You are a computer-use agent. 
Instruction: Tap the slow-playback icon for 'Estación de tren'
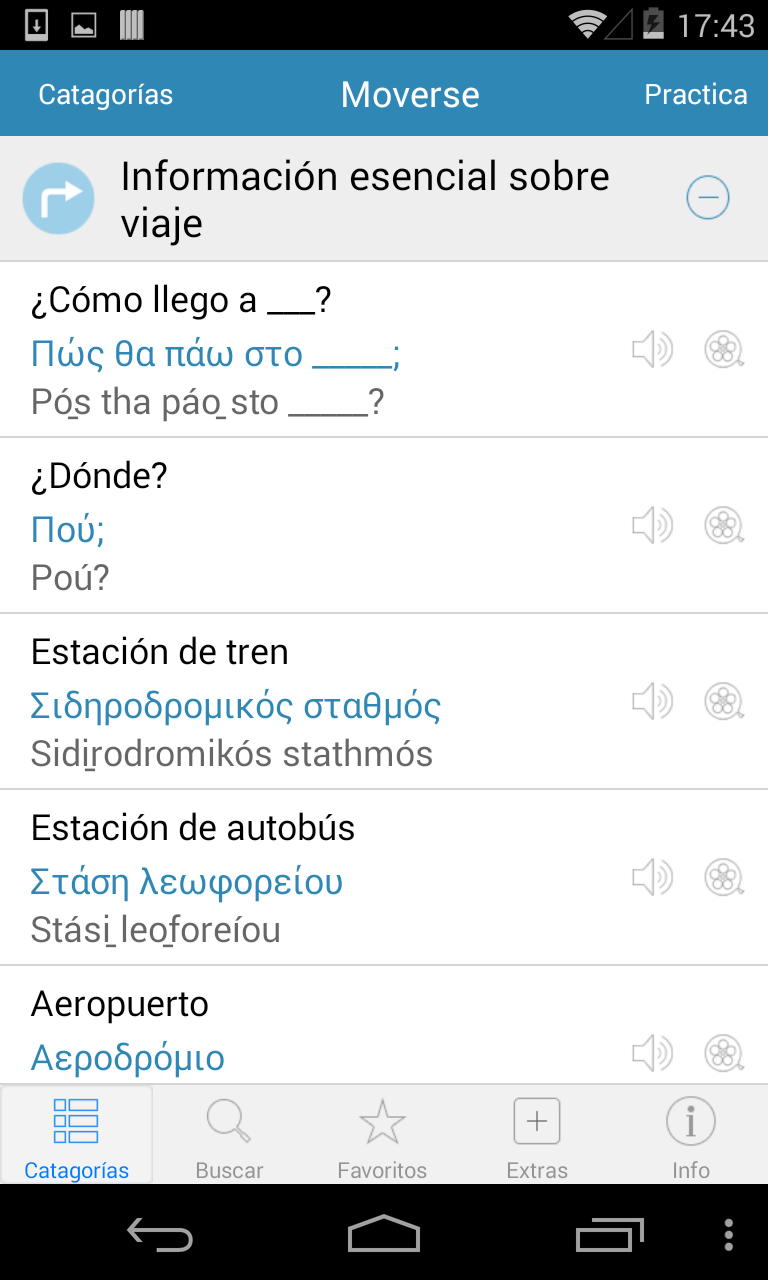pyautogui.click(x=724, y=702)
